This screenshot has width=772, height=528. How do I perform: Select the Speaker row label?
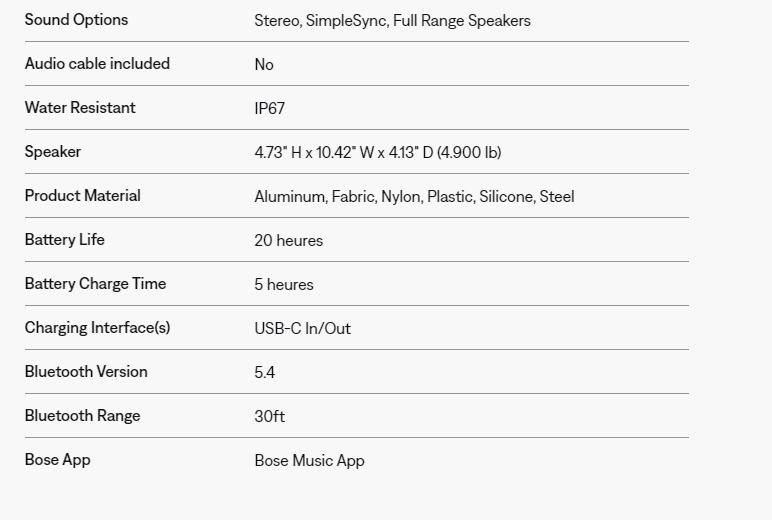(x=53, y=152)
